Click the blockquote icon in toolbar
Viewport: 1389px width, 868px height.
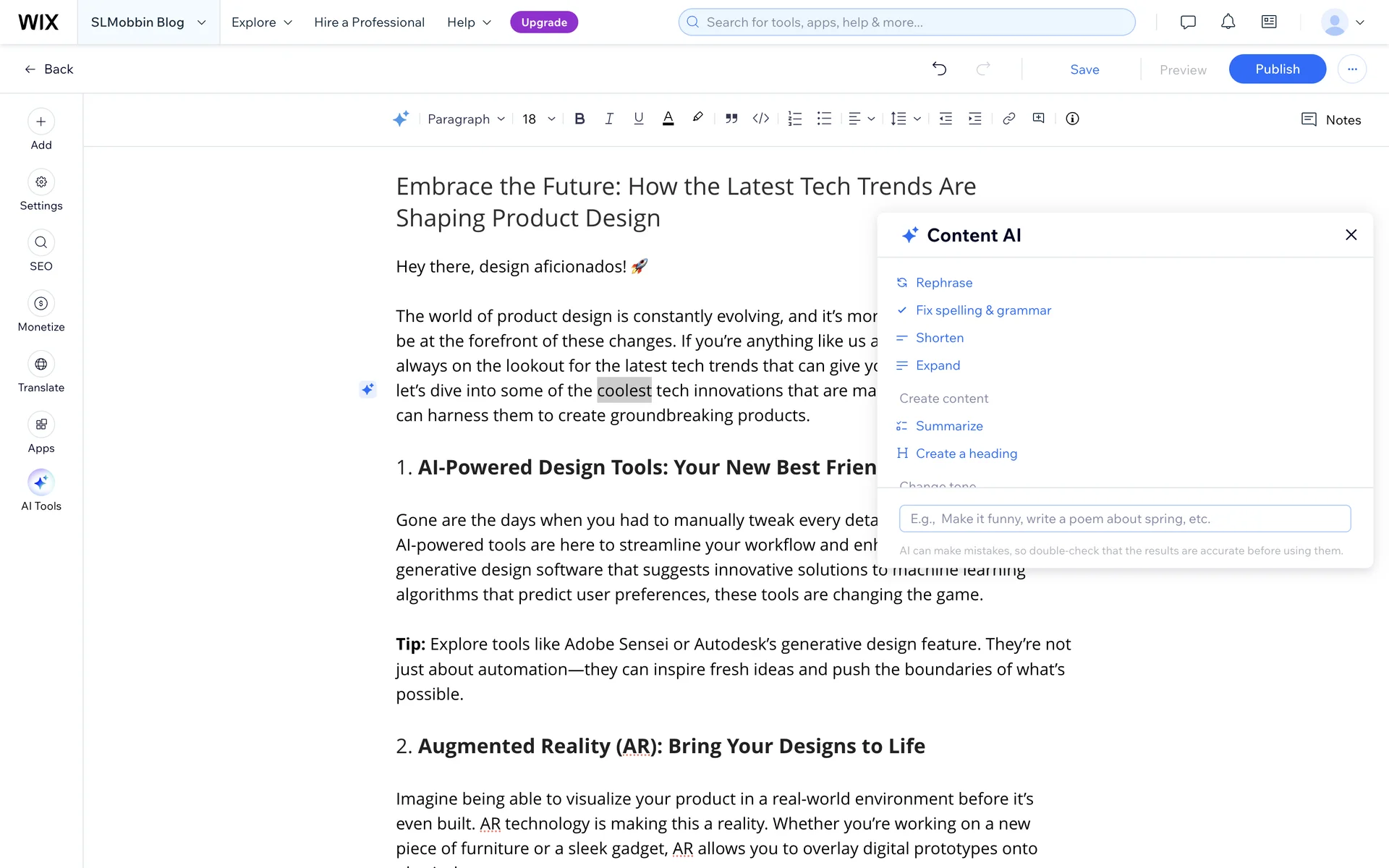(x=731, y=119)
